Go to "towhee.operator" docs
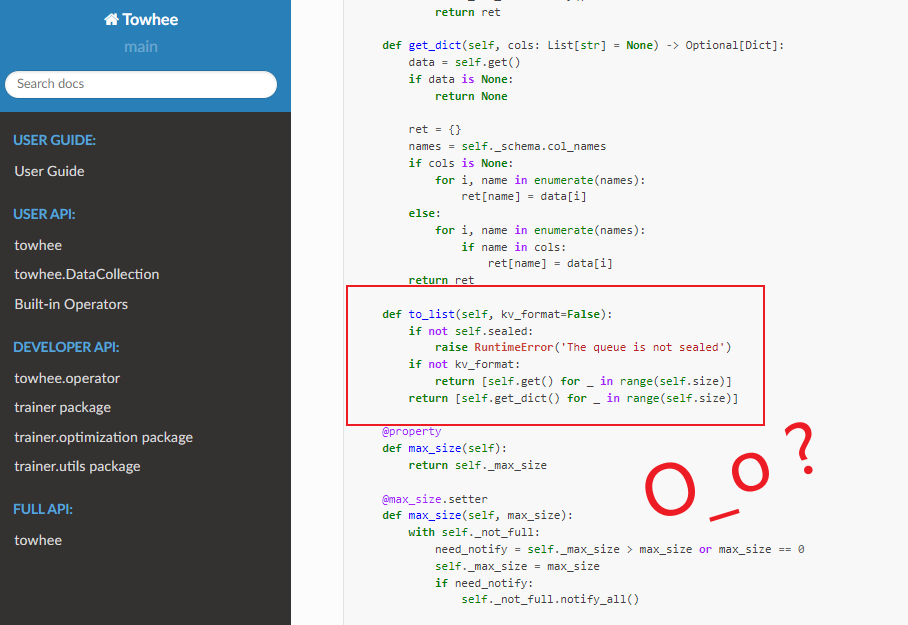The height and width of the screenshot is (625, 908). (x=60, y=377)
